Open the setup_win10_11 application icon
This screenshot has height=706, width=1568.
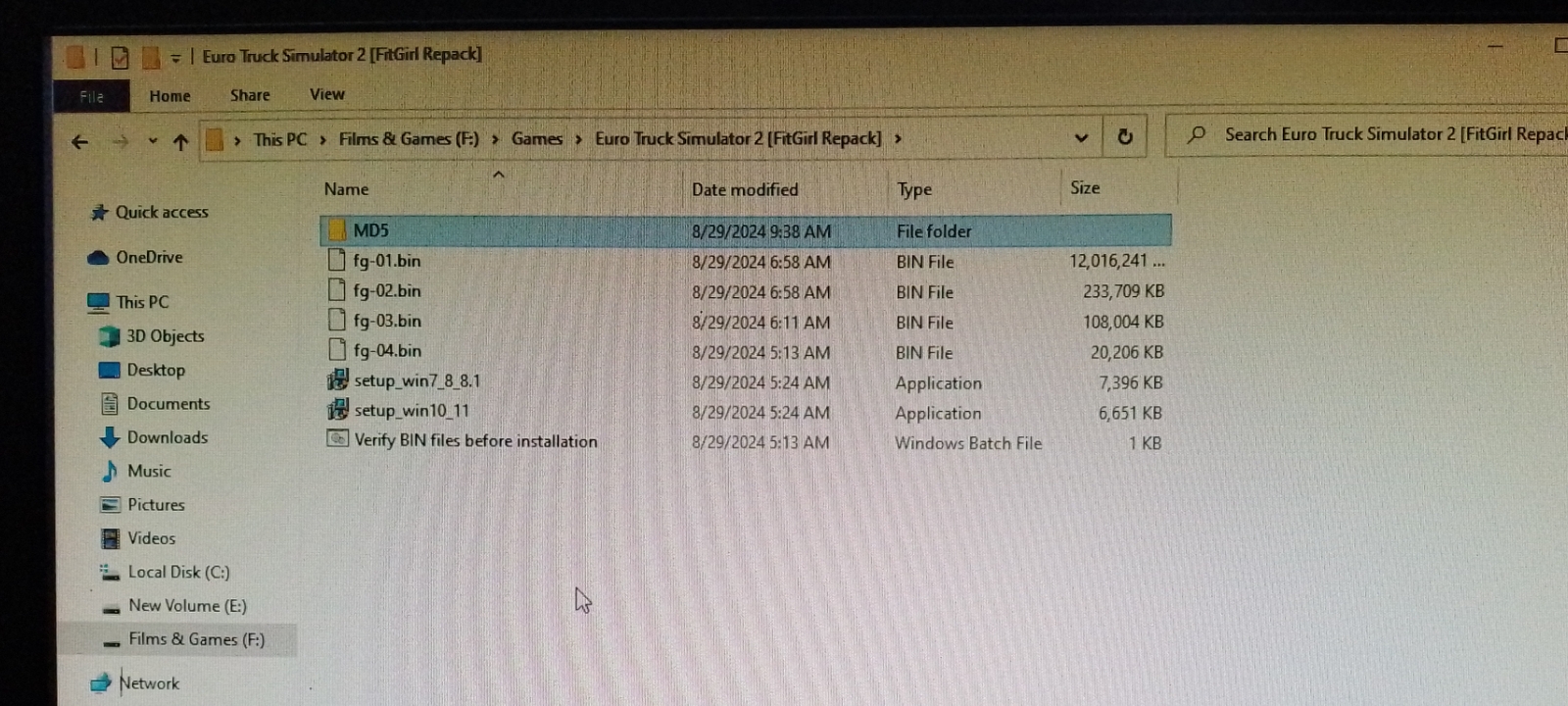tap(337, 410)
